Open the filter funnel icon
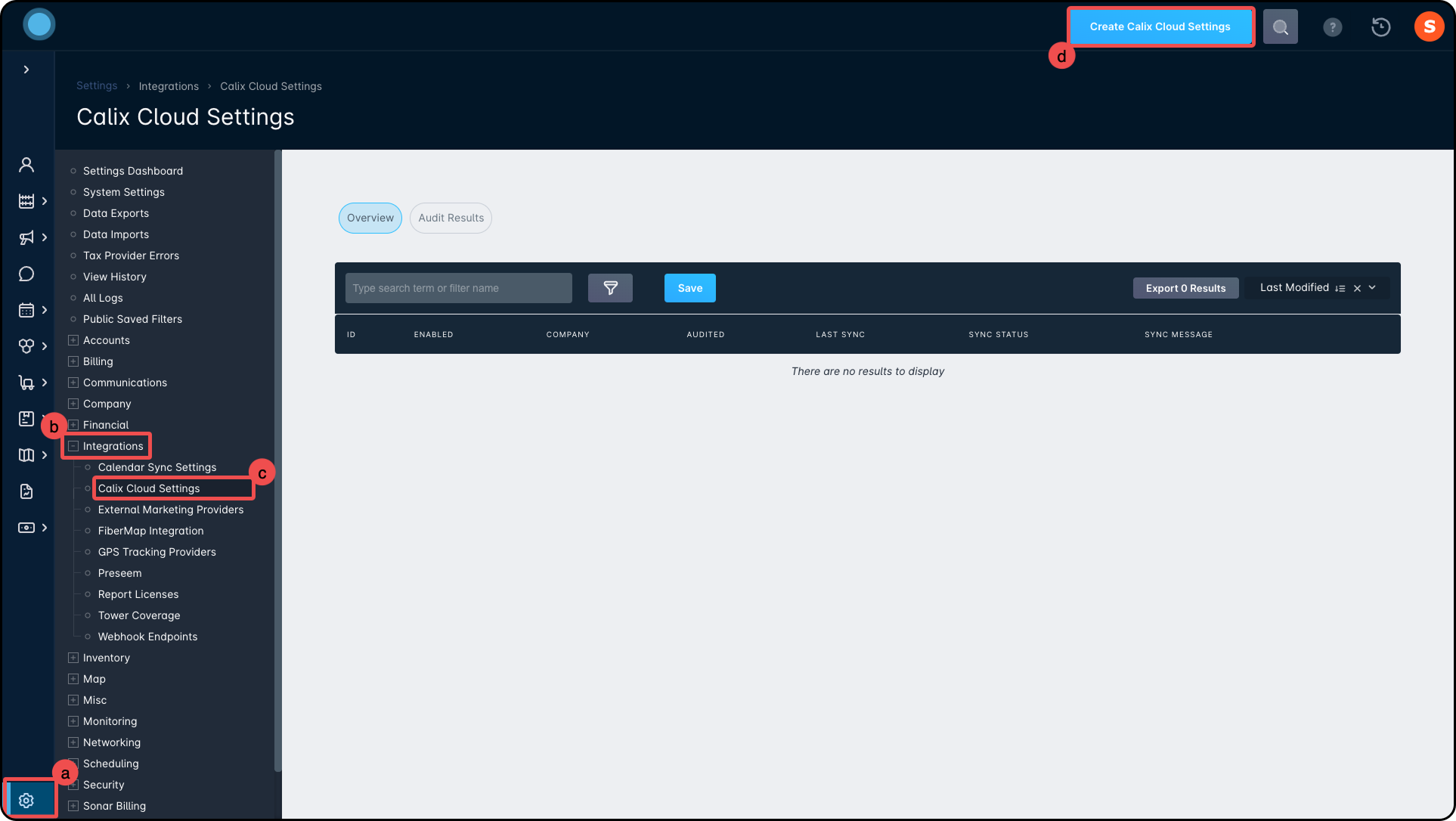 610,288
